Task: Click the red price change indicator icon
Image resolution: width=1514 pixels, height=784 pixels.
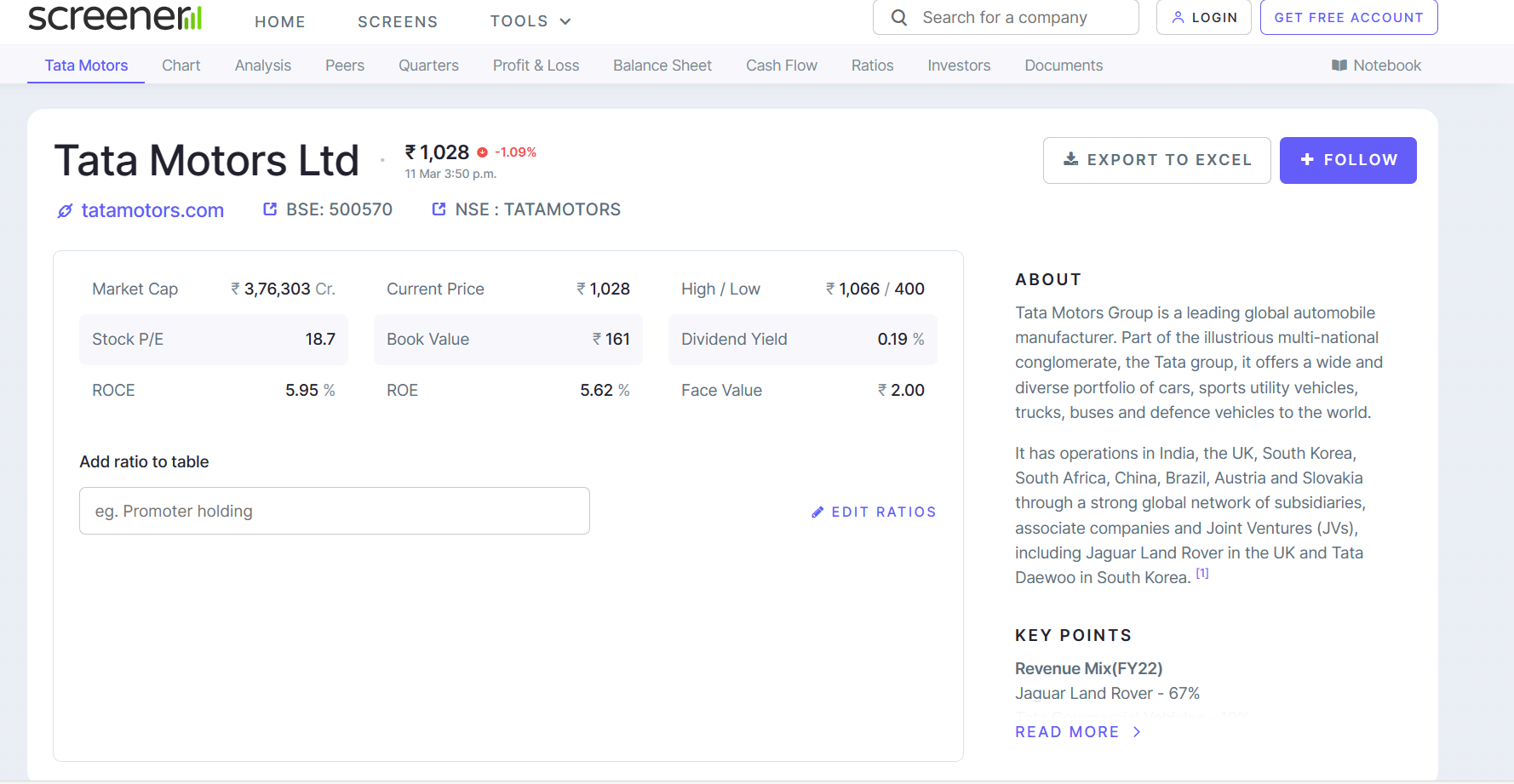Action: pyautogui.click(x=482, y=152)
